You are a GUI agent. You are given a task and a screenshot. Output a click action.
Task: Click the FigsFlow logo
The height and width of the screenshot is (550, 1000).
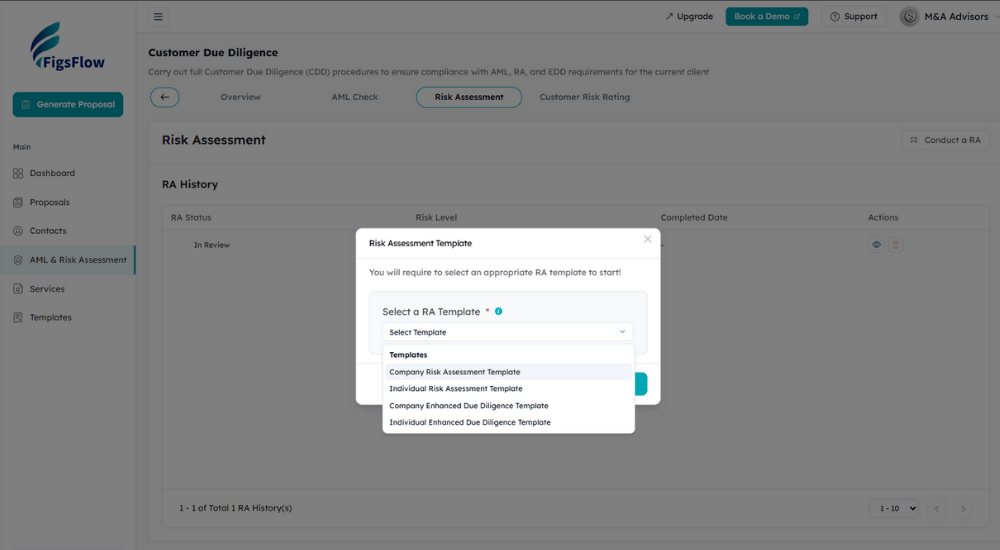click(x=67, y=47)
